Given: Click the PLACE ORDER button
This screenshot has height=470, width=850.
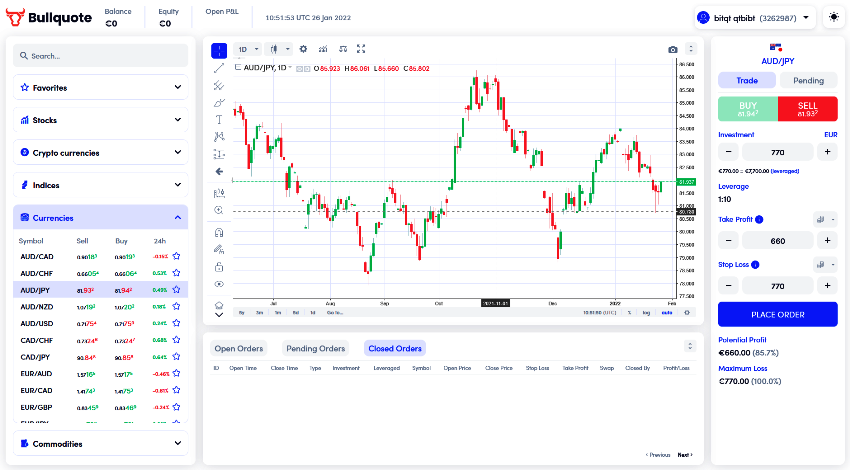Looking at the screenshot, I should tap(777, 314).
